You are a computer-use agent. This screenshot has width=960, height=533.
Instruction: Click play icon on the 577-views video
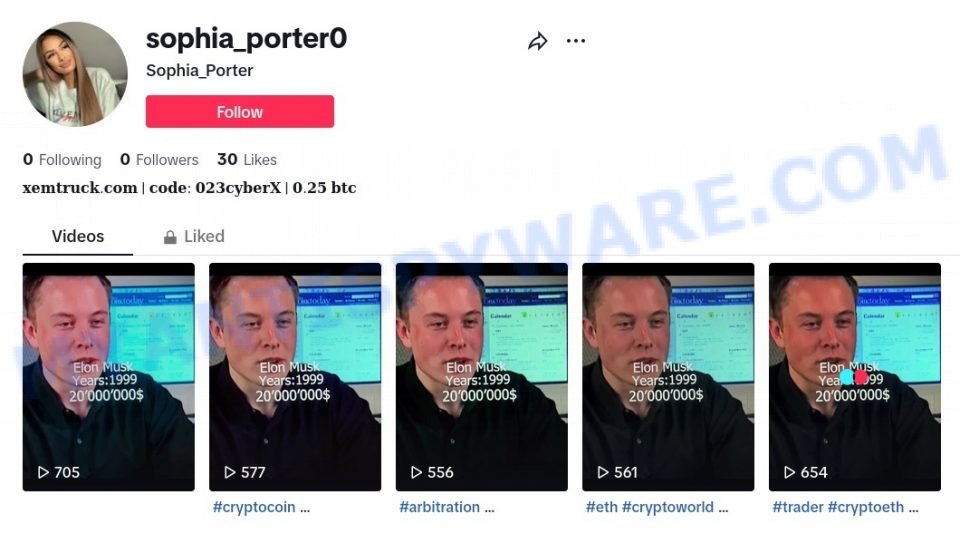click(230, 472)
